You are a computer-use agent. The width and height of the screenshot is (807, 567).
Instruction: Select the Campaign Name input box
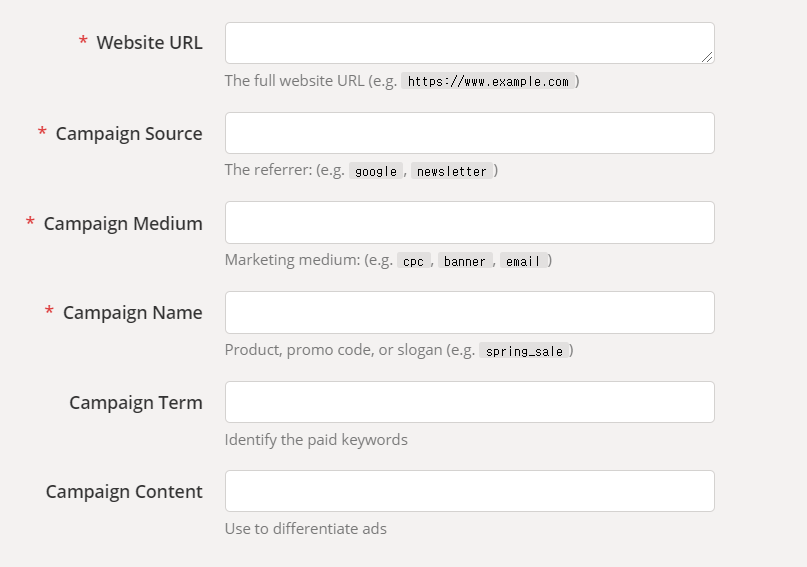click(468, 312)
